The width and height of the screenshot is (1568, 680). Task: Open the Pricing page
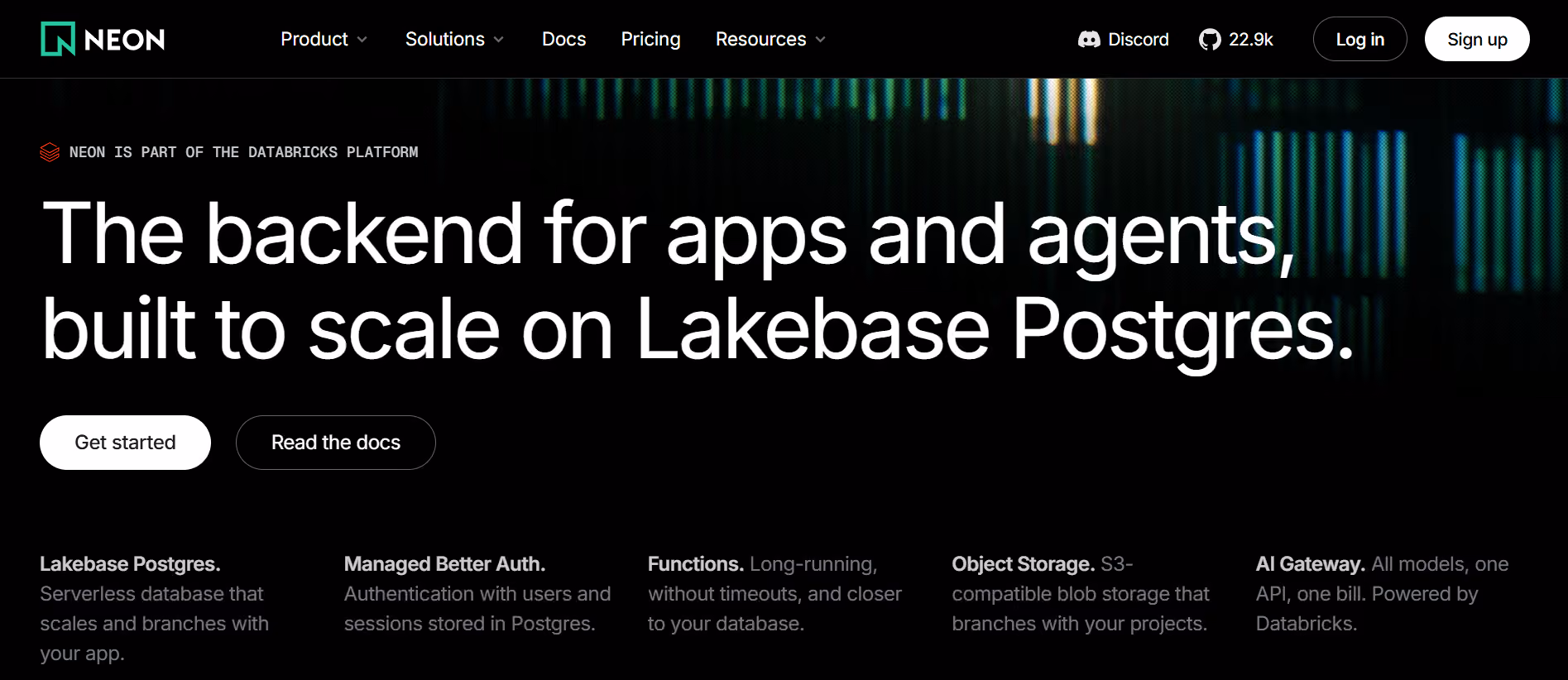pos(650,39)
